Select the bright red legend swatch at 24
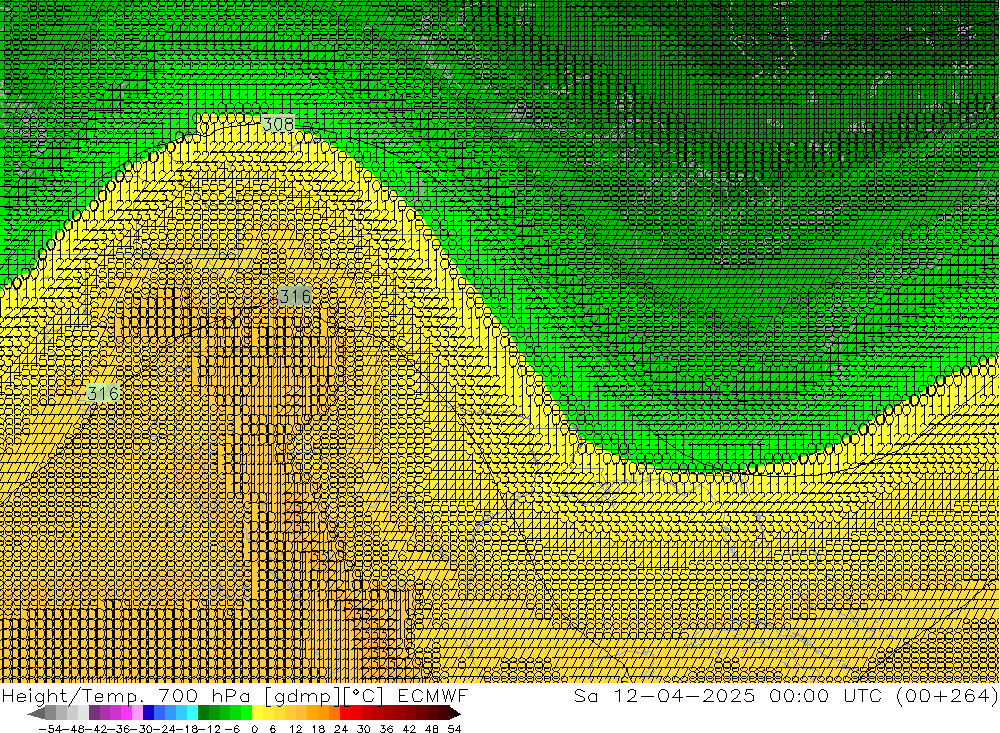Image resolution: width=1000 pixels, height=733 pixels. (345, 713)
